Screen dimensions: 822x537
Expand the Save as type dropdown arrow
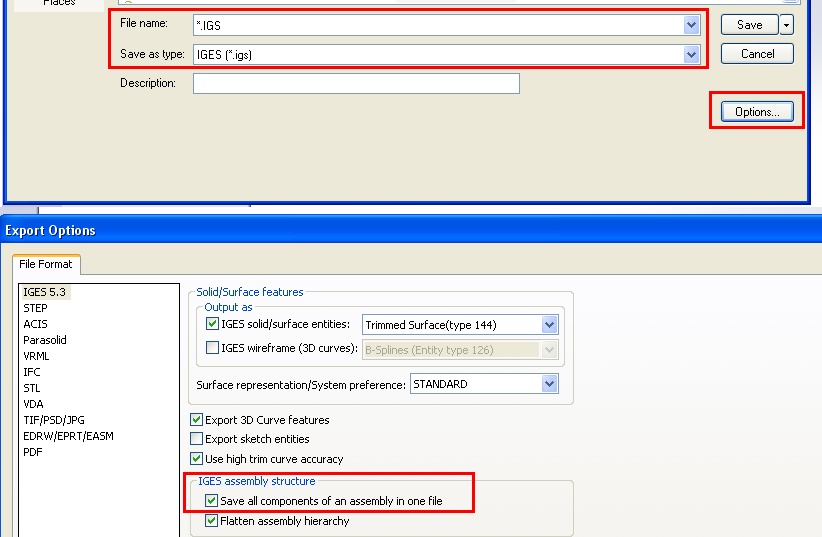(x=691, y=54)
